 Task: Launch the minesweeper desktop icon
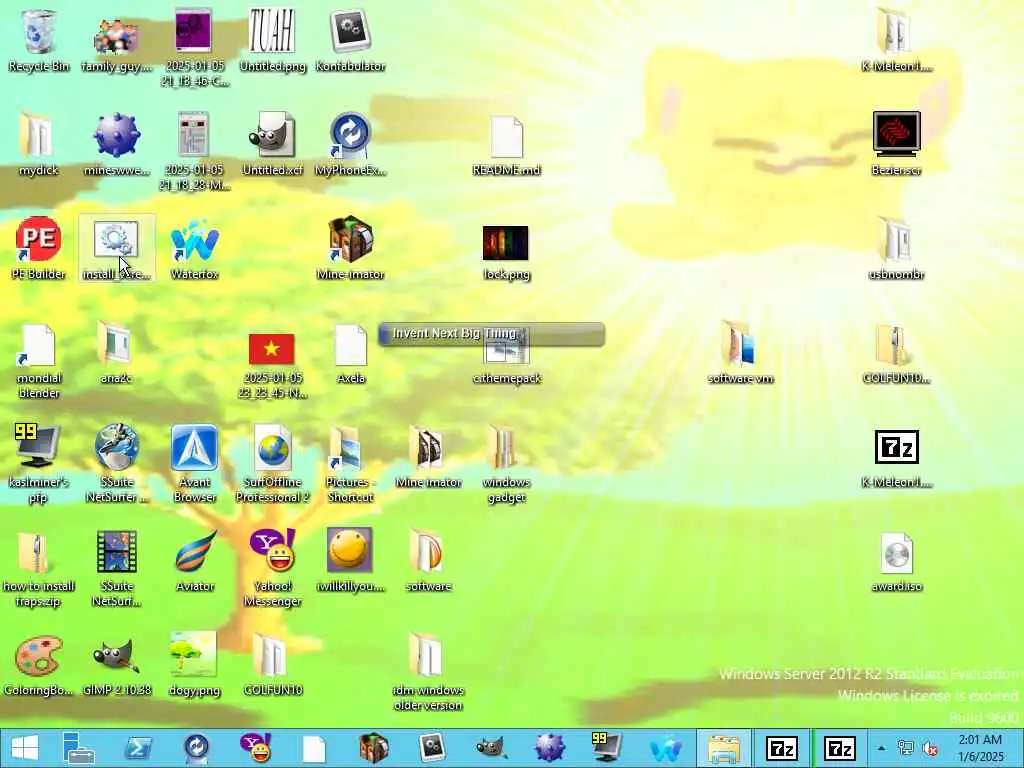click(116, 144)
